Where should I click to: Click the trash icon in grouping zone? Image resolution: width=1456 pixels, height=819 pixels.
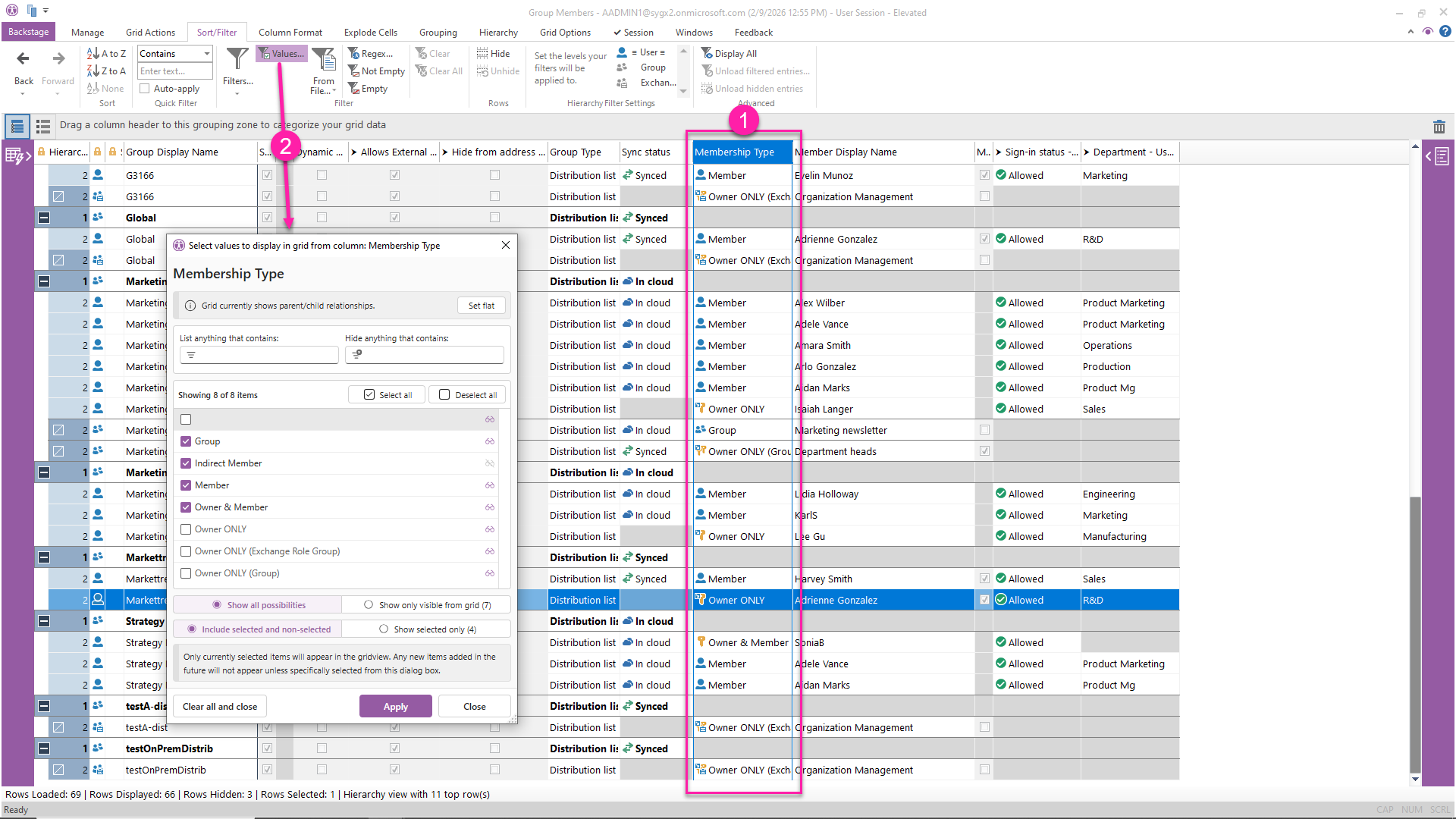click(1439, 127)
